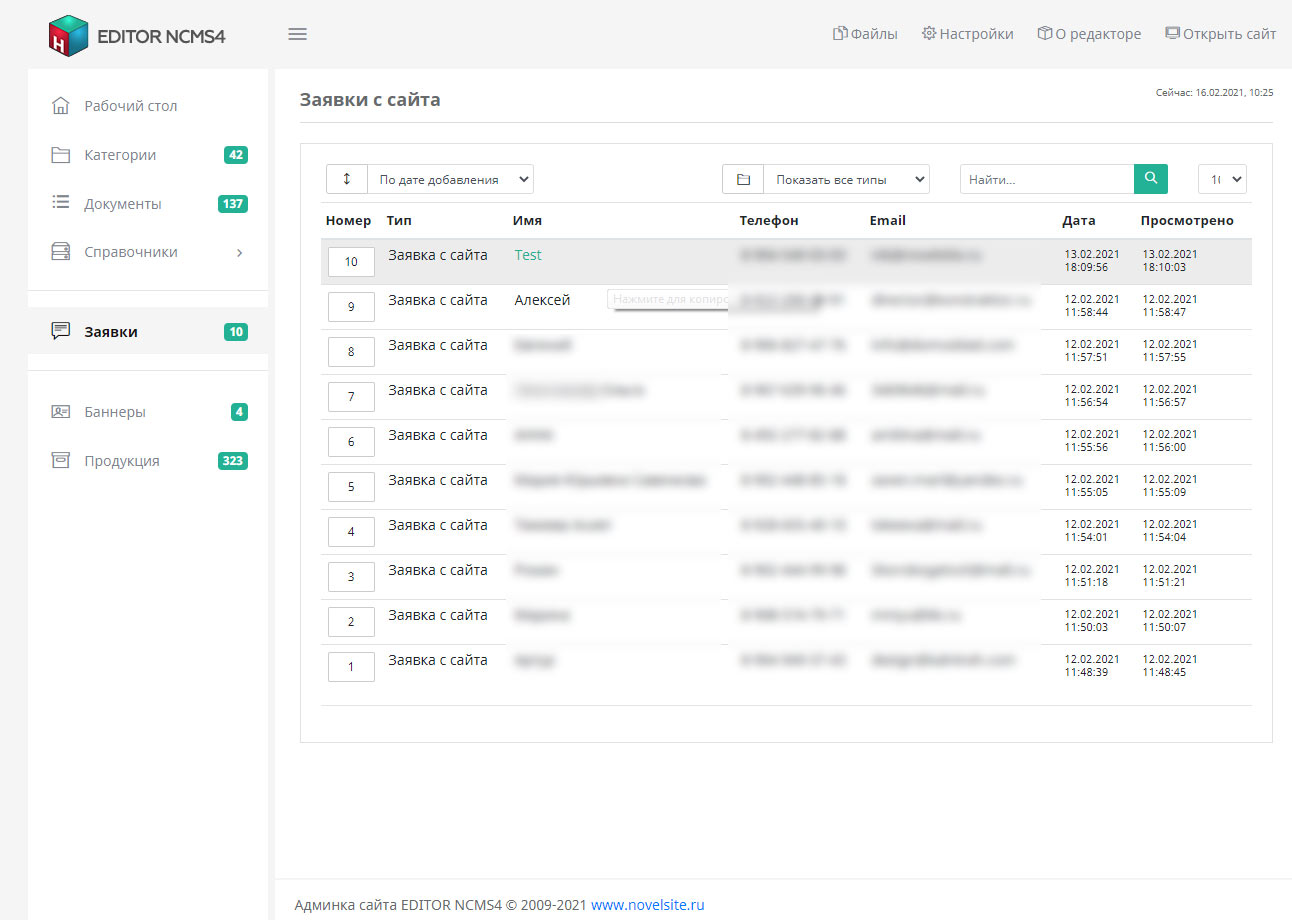Image resolution: width=1292 pixels, height=920 pixels.
Task: Click the EDITOR NCMS4 cube logo
Action: tap(69, 35)
